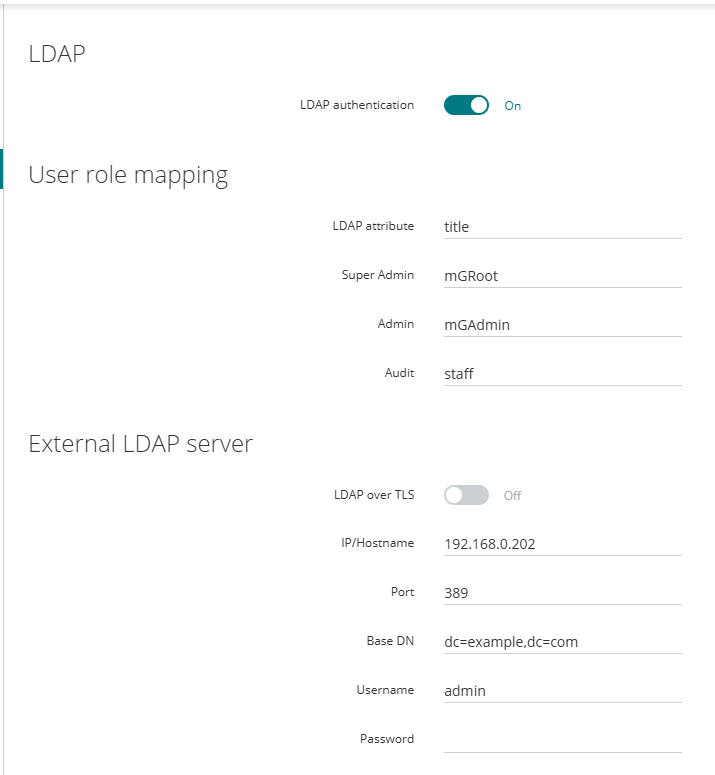Viewport: 715px width, 775px height.
Task: Click the 'Port' label
Action: [x=402, y=592]
